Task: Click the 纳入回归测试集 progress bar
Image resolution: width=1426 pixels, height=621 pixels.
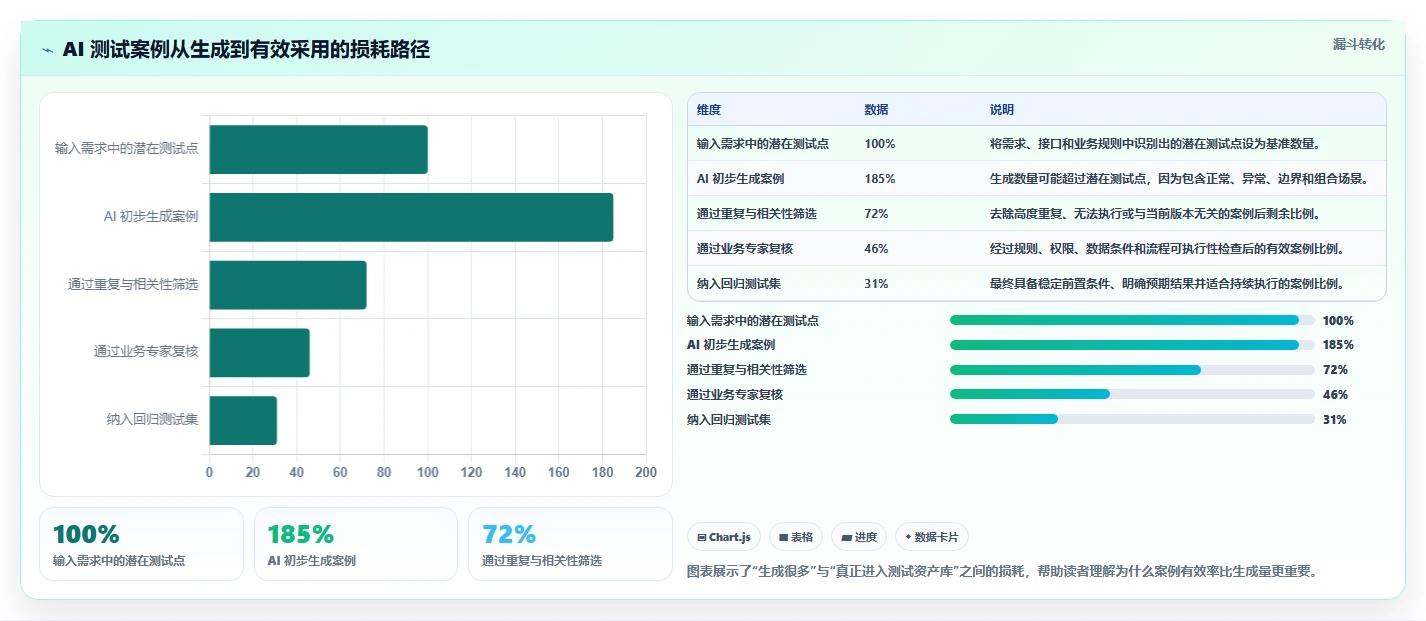Action: tap(1132, 419)
